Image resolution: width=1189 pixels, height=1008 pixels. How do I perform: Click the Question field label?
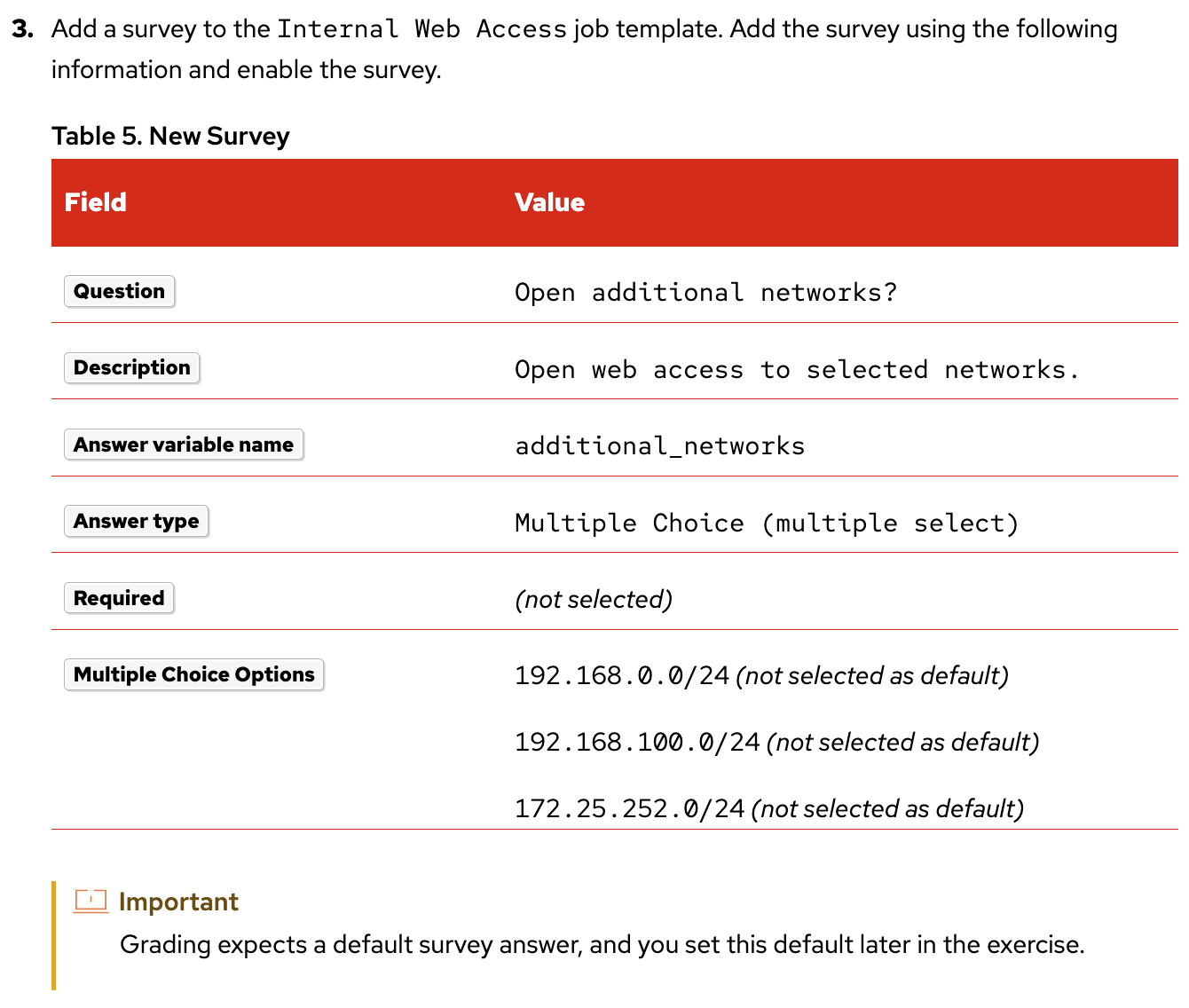click(120, 292)
